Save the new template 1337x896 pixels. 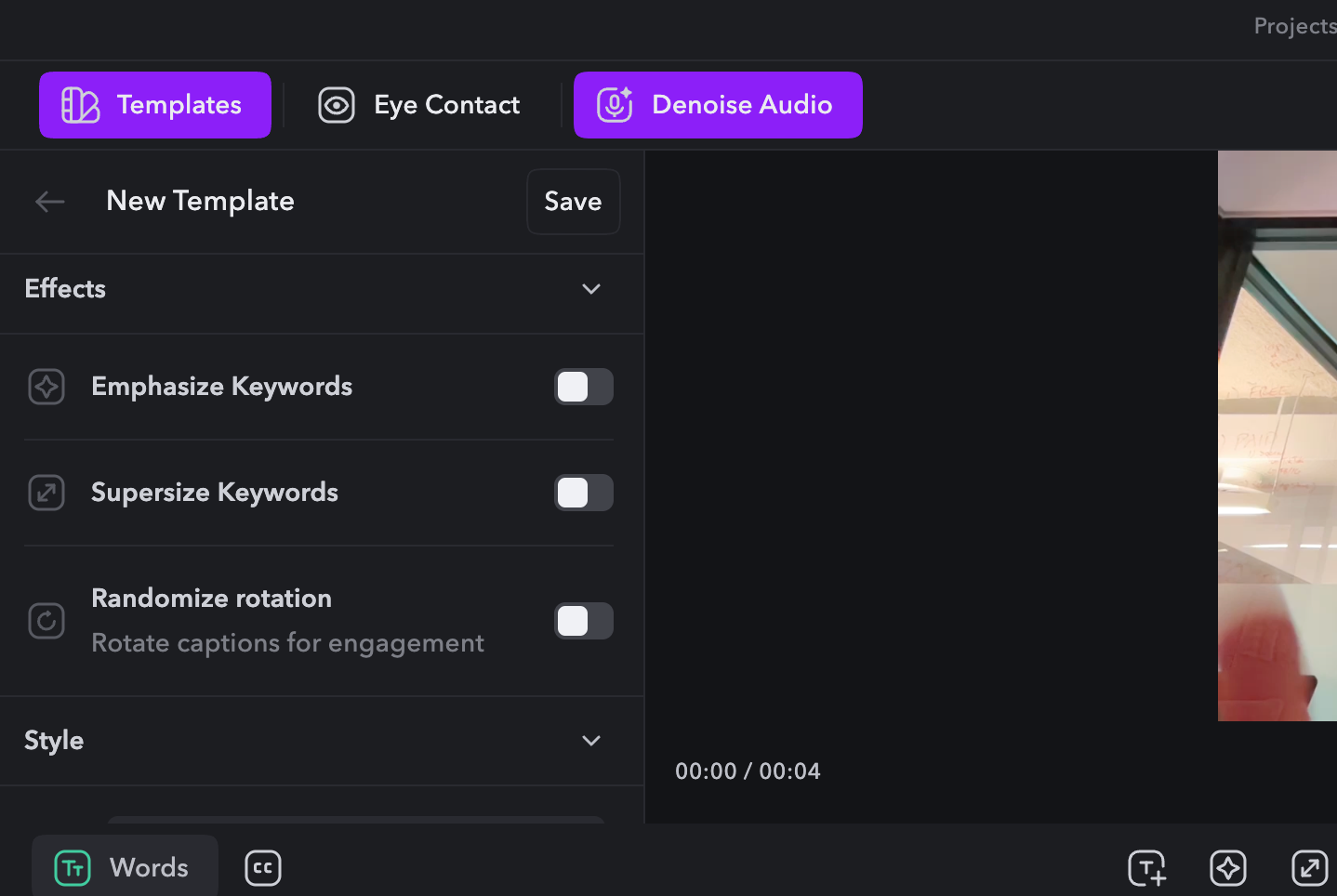[x=574, y=202]
